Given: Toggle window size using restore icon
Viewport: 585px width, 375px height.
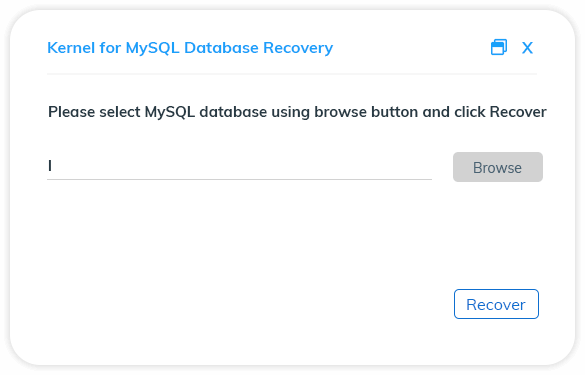Looking at the screenshot, I should (499, 47).
